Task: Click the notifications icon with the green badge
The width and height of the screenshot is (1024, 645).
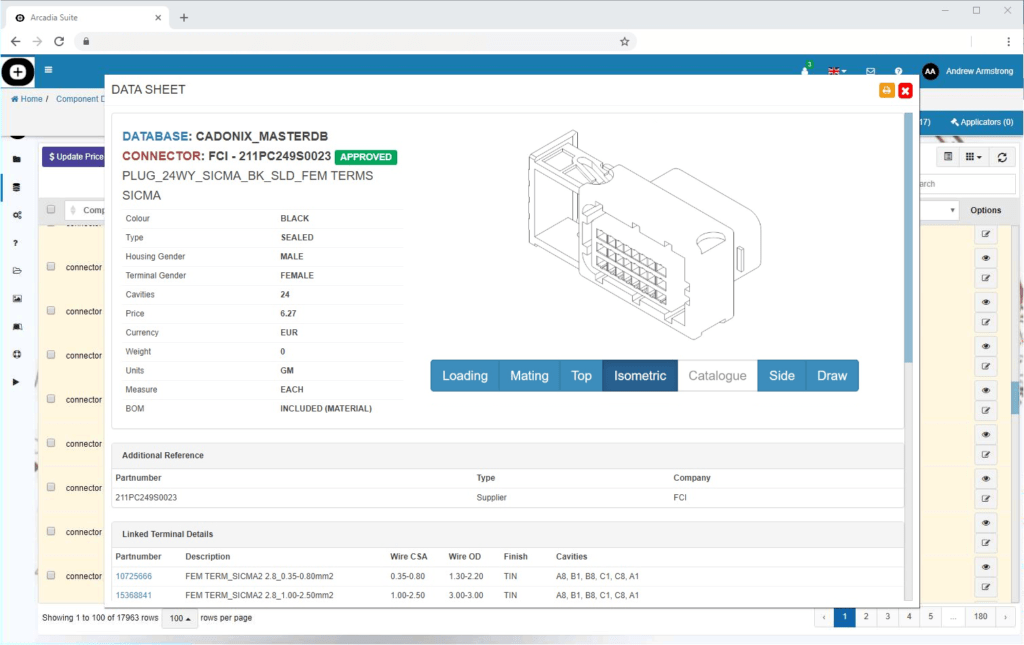Action: click(805, 70)
